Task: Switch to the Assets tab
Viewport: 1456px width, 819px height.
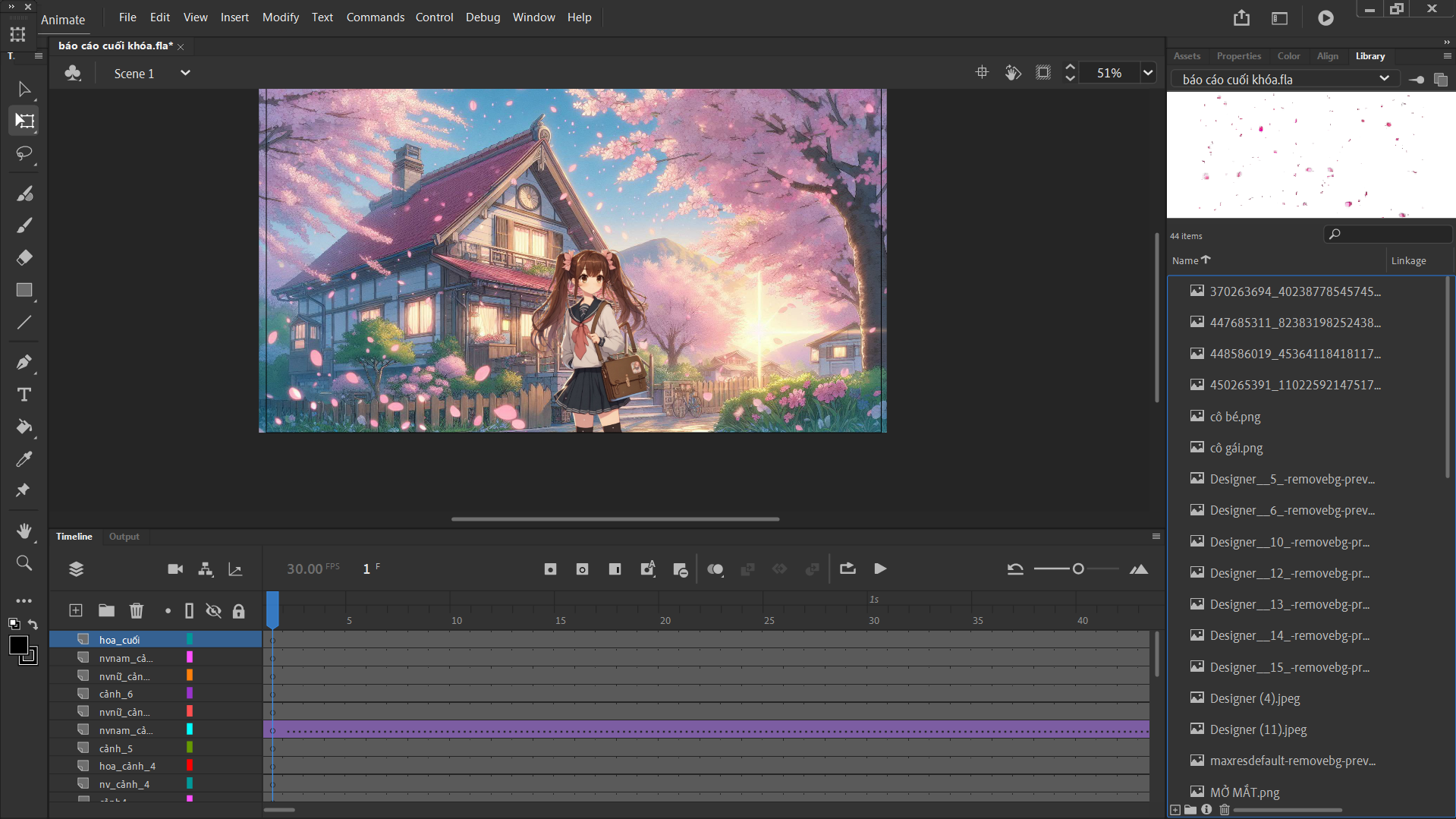Action: (1187, 56)
